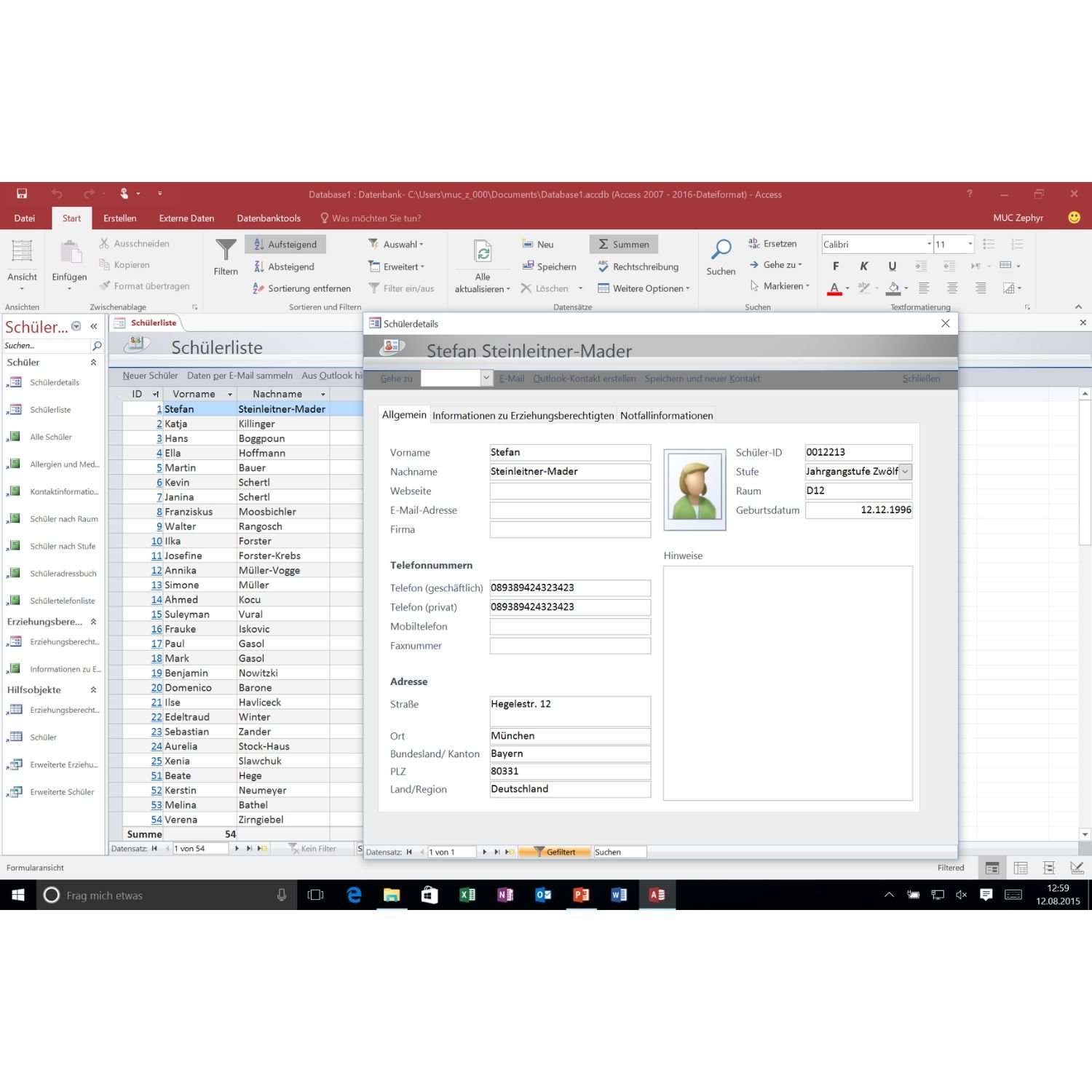
Task: Open the font size dropdown showing 11
Action: coord(954,244)
